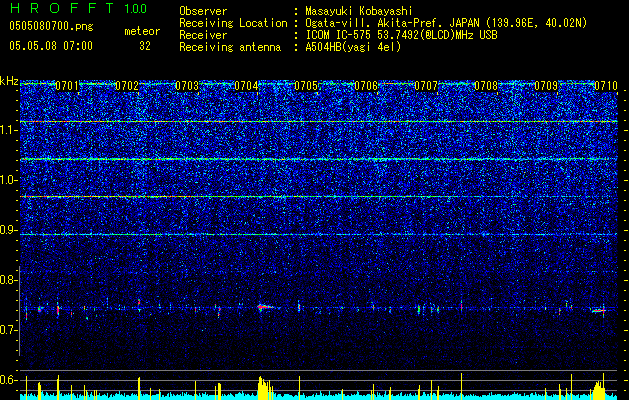Click the 0.9 kHz axis label
Screen dimensions: 629x400
click(x=9, y=230)
